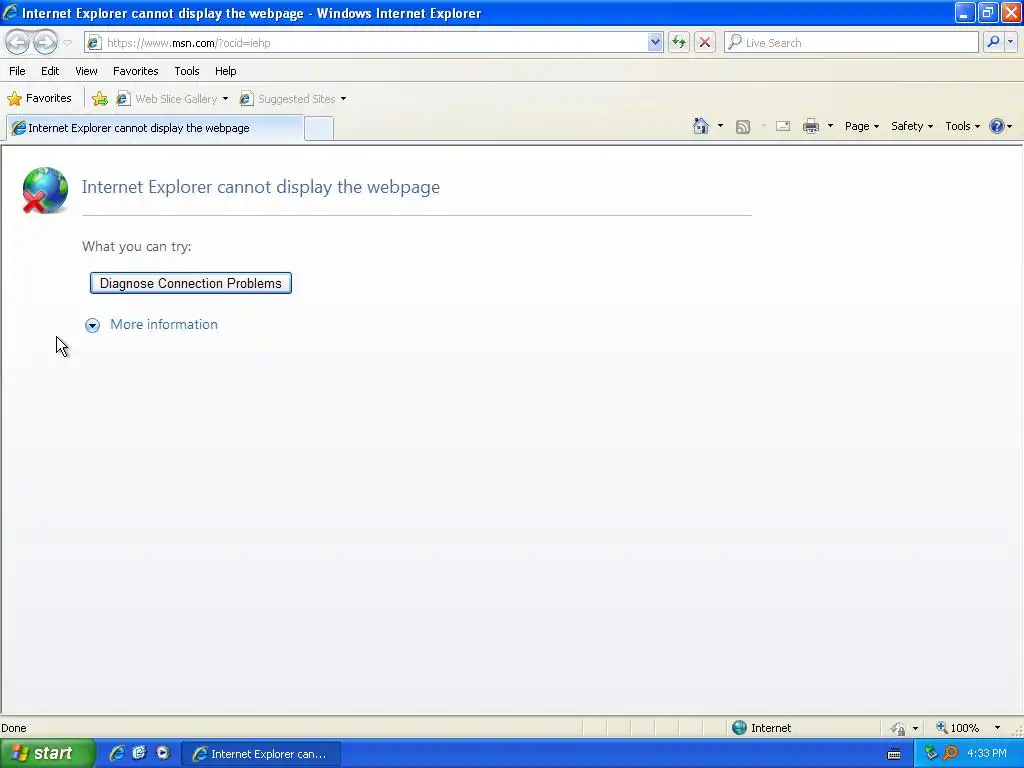Open the File menu
The height and width of the screenshot is (768, 1024).
pos(17,71)
